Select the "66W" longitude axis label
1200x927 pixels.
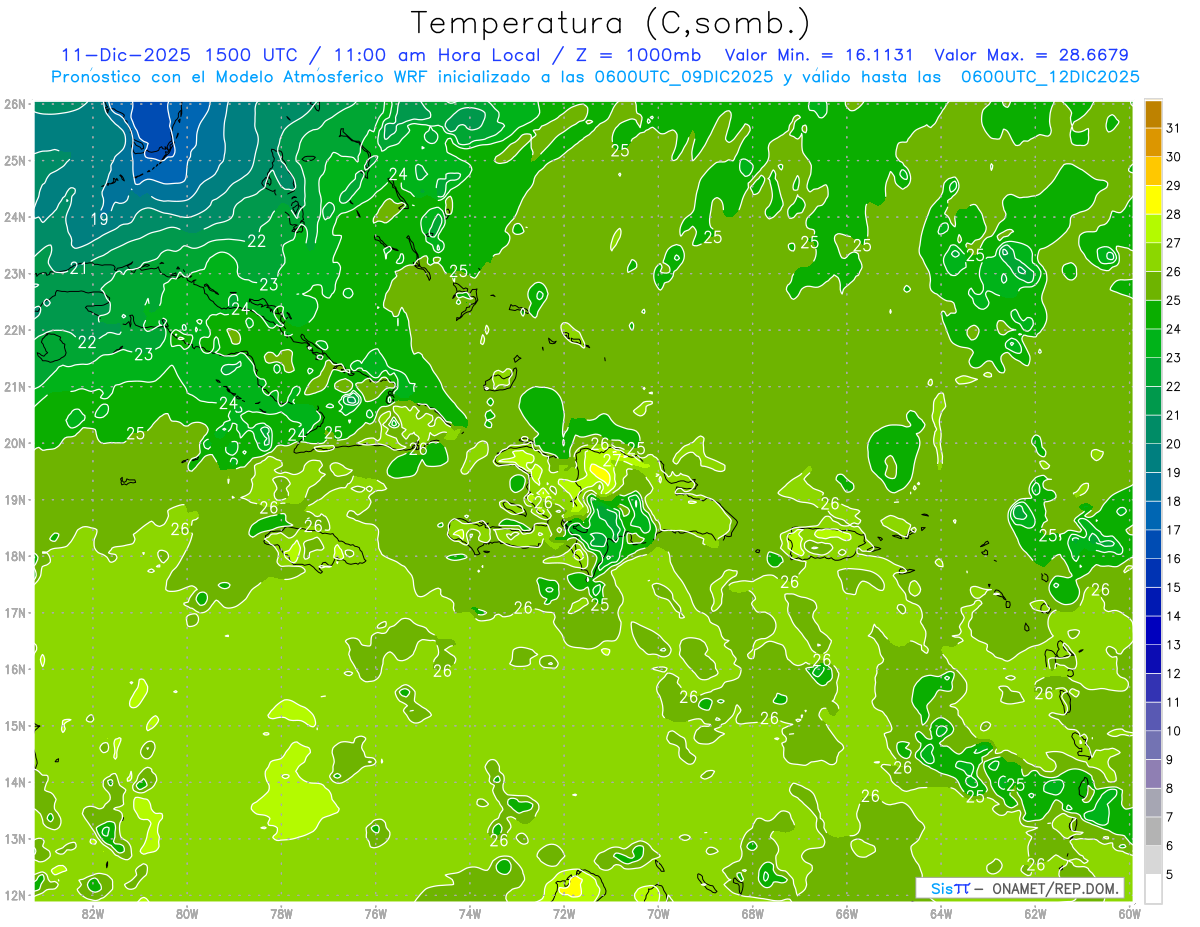pos(846,912)
